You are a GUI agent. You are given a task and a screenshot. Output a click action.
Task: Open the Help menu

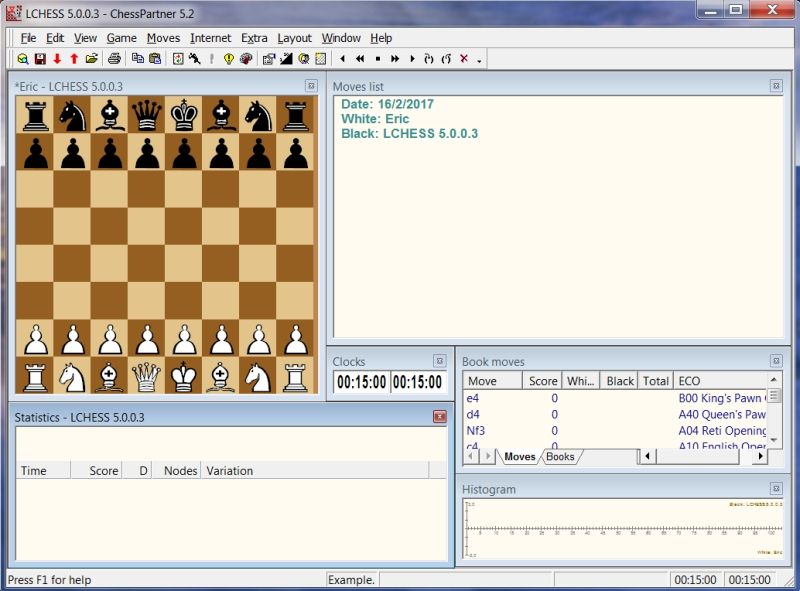click(381, 38)
